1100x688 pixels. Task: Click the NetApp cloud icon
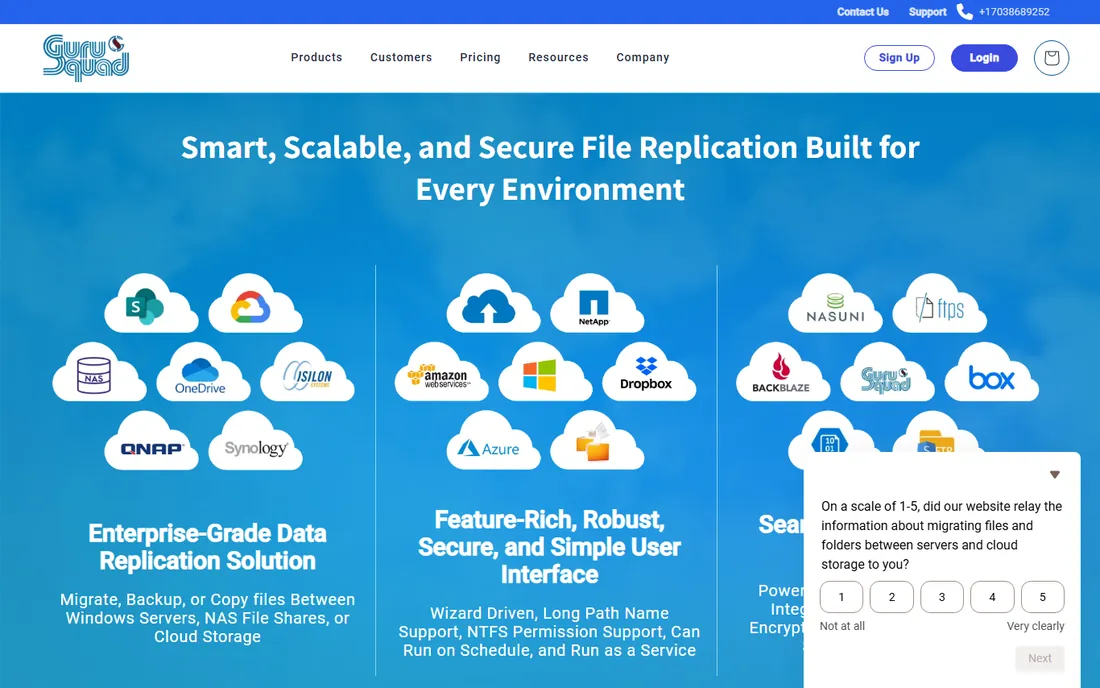(596, 304)
